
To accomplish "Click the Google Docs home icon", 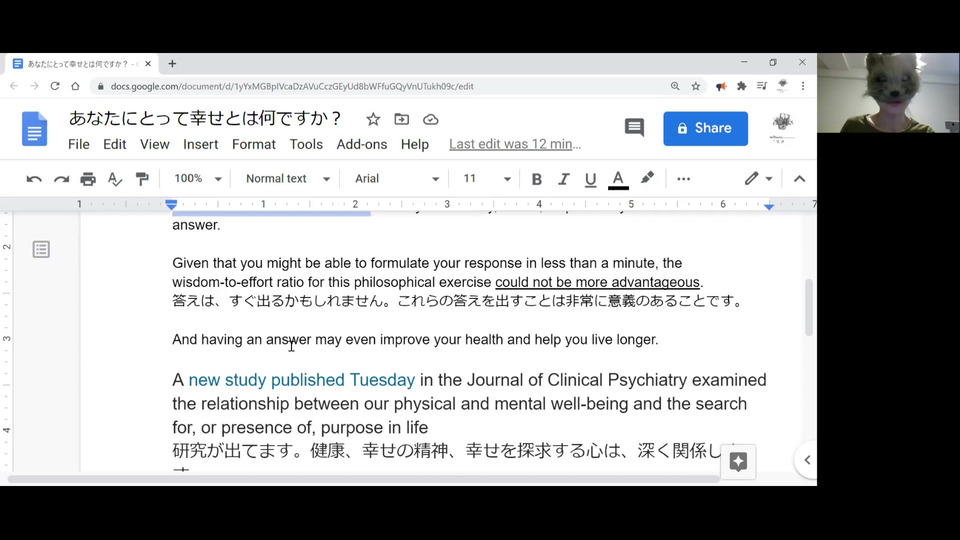I will point(34,129).
